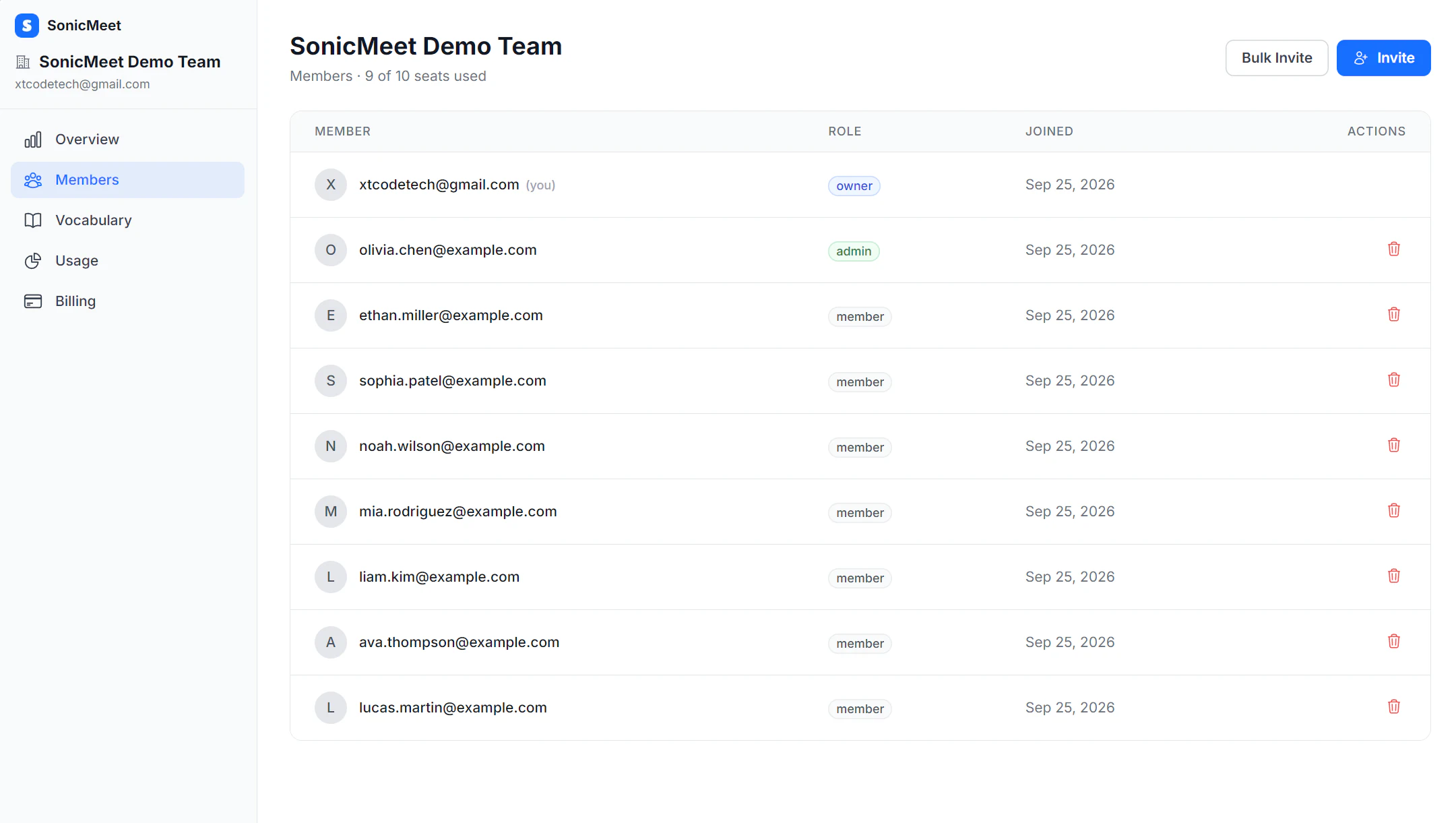Click the member badge for ethan.miller
Screen dimensions: 1456x823
[860, 317]
